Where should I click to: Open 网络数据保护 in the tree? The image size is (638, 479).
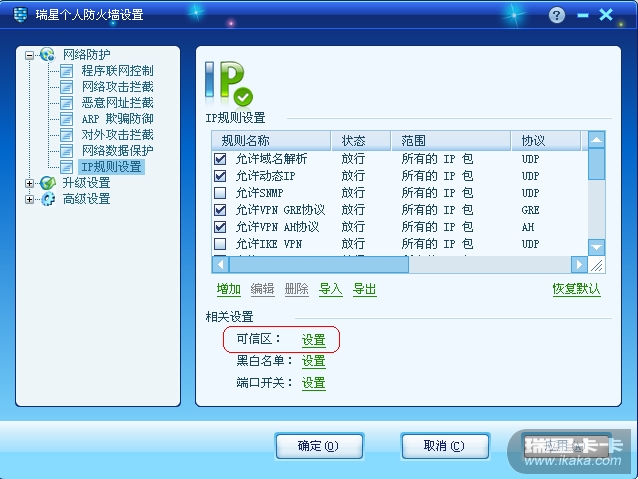[117, 151]
